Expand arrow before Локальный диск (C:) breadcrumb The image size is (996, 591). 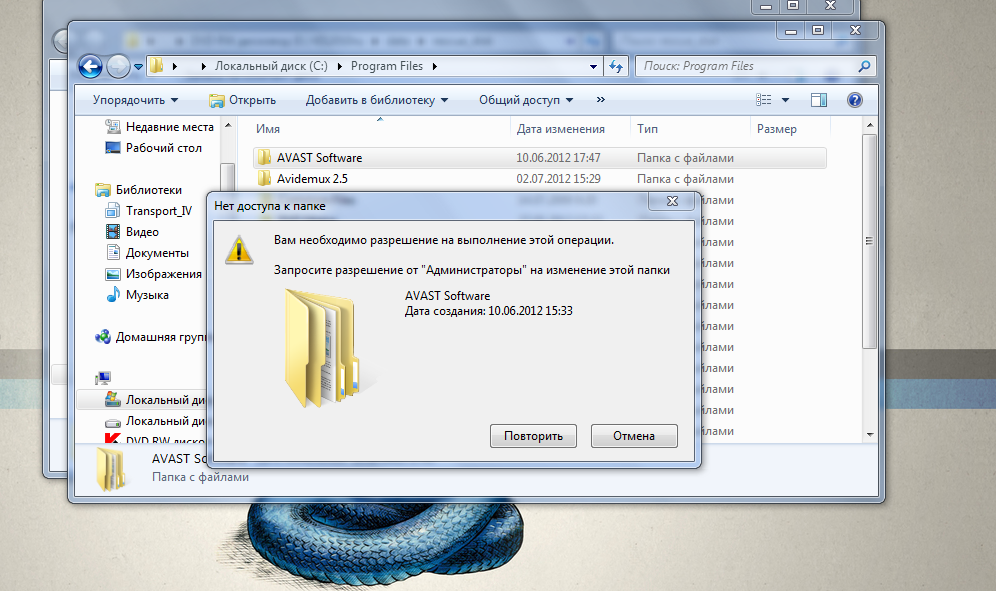pos(203,66)
